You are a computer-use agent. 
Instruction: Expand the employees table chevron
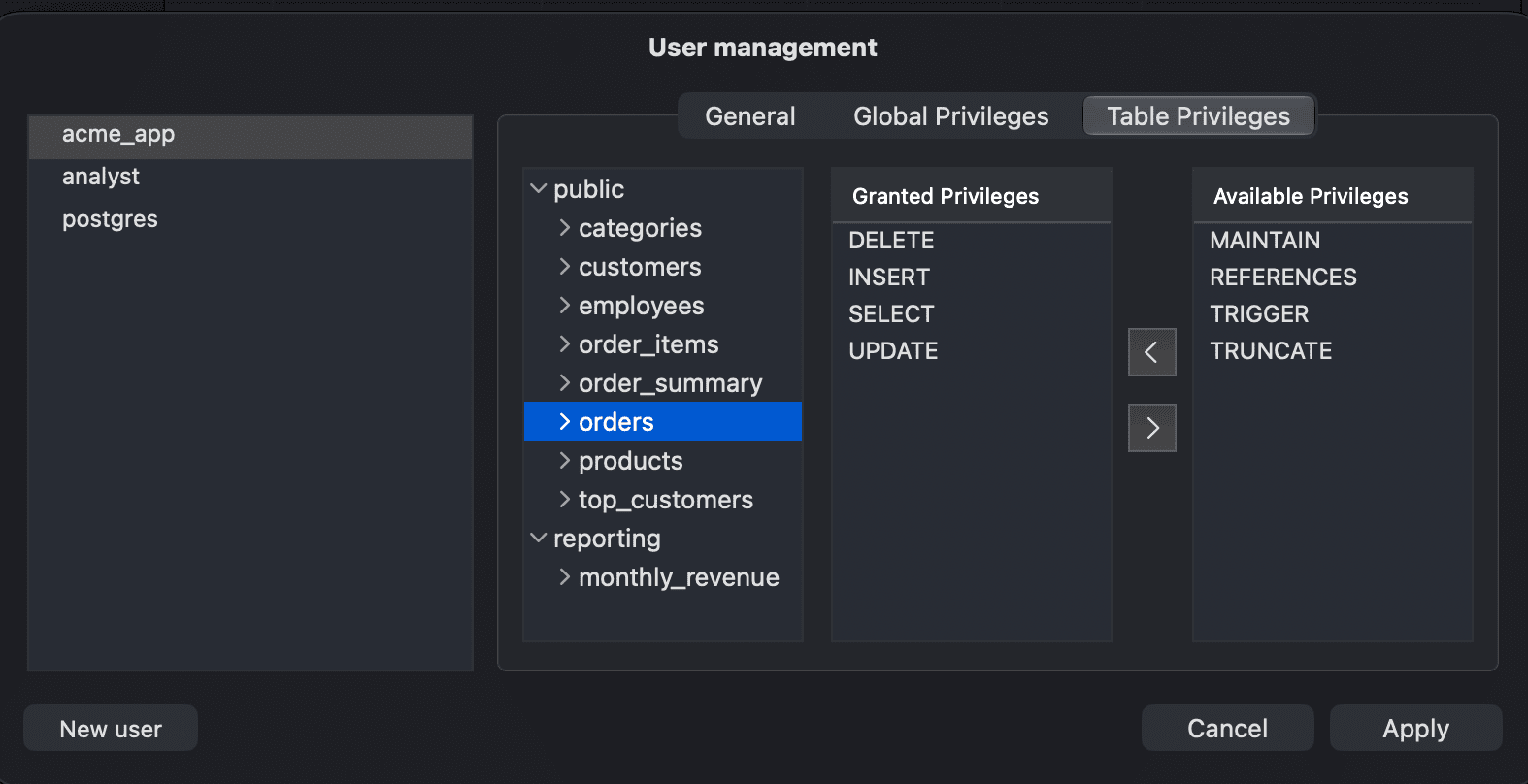(564, 305)
